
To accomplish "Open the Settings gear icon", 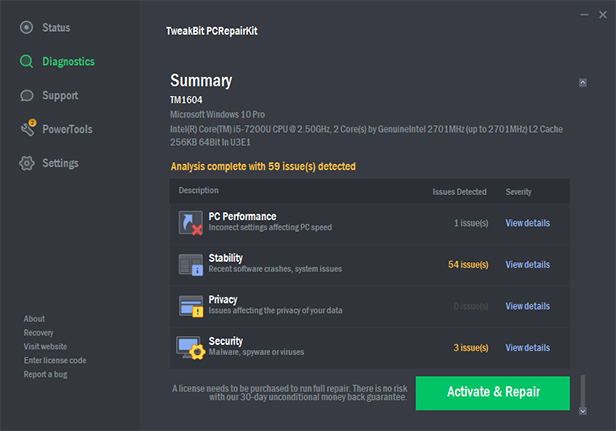I will point(27,163).
